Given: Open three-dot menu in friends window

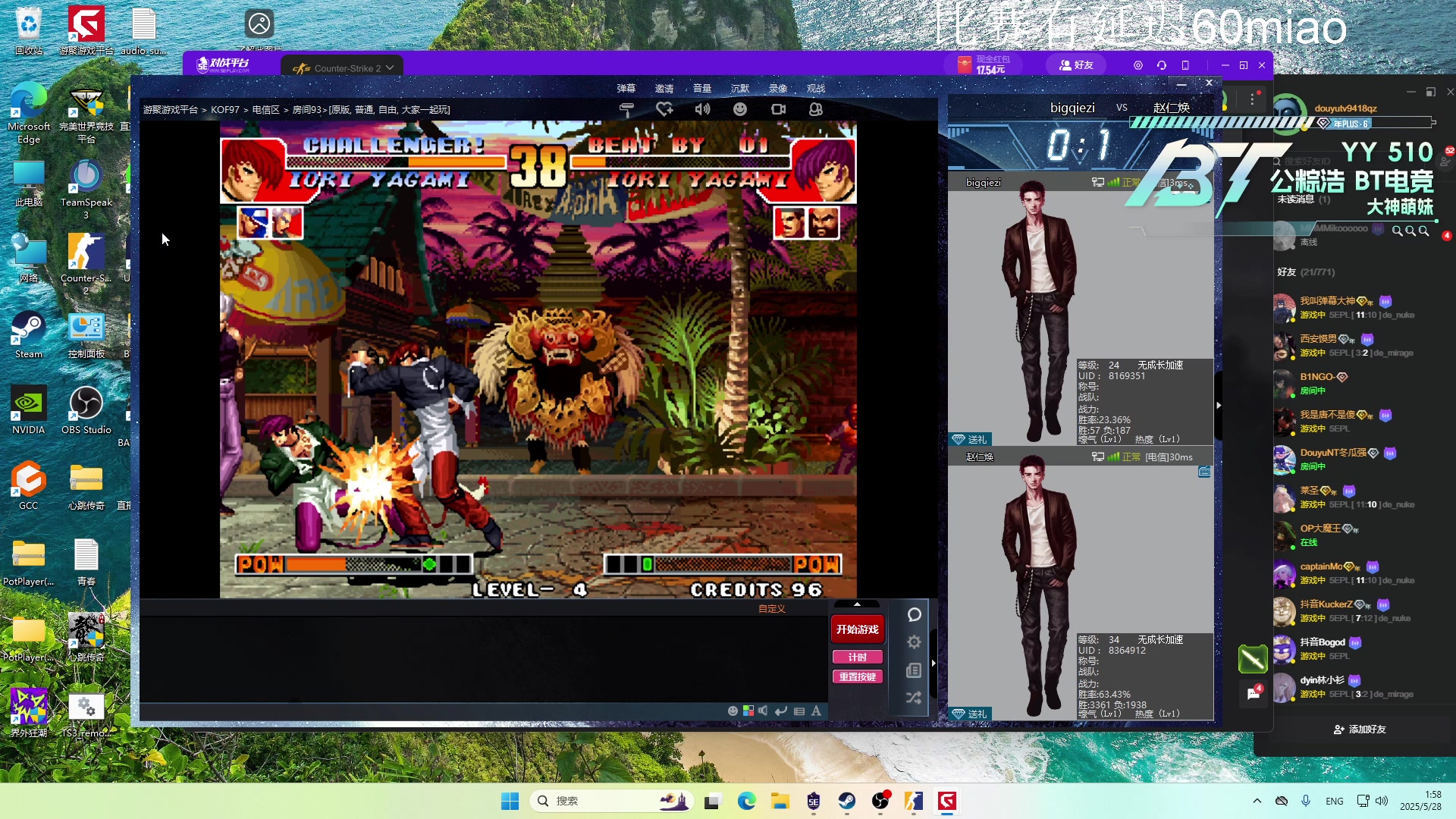Looking at the screenshot, I should (x=1253, y=99).
